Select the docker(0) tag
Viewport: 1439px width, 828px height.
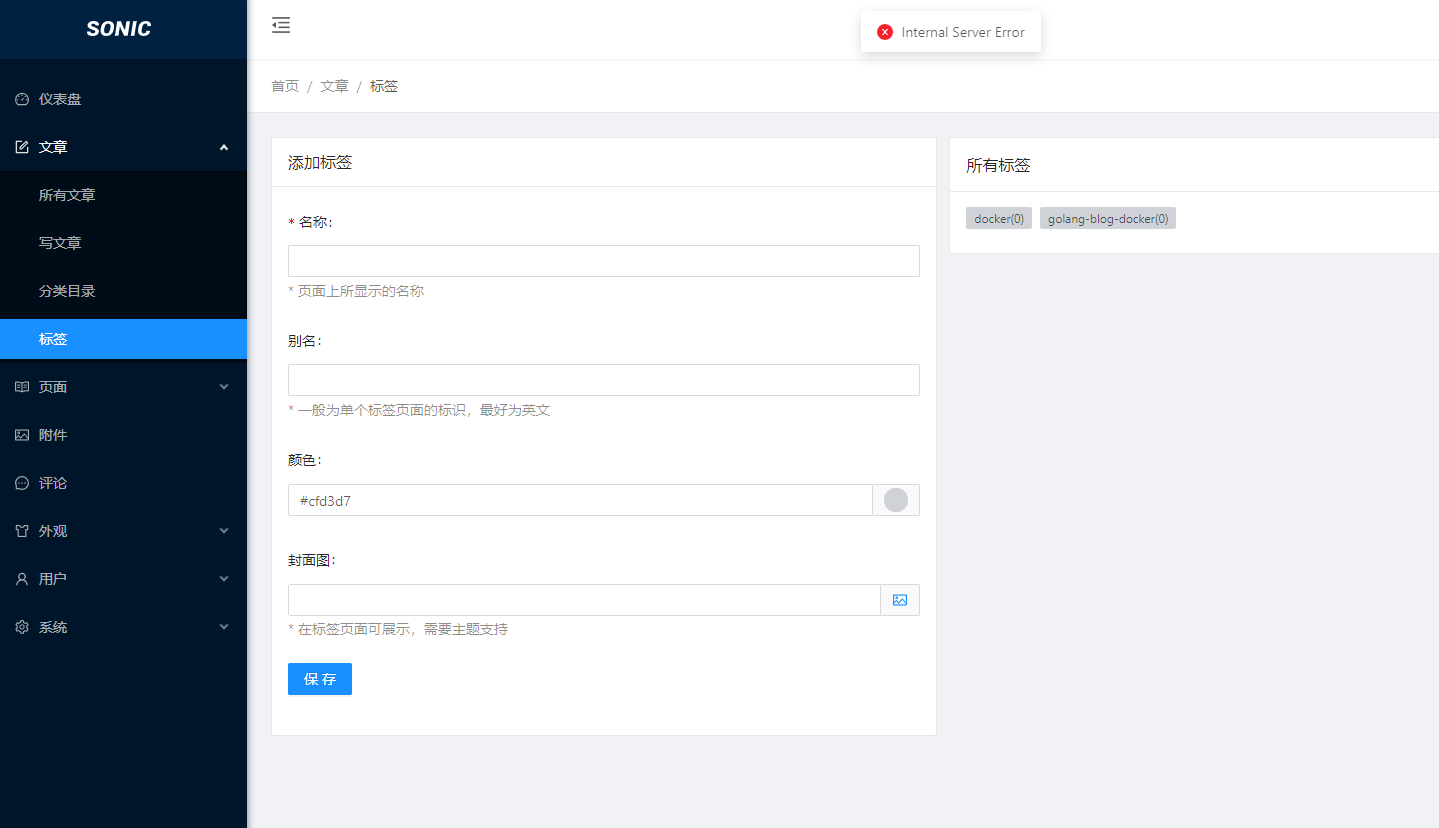[998, 218]
